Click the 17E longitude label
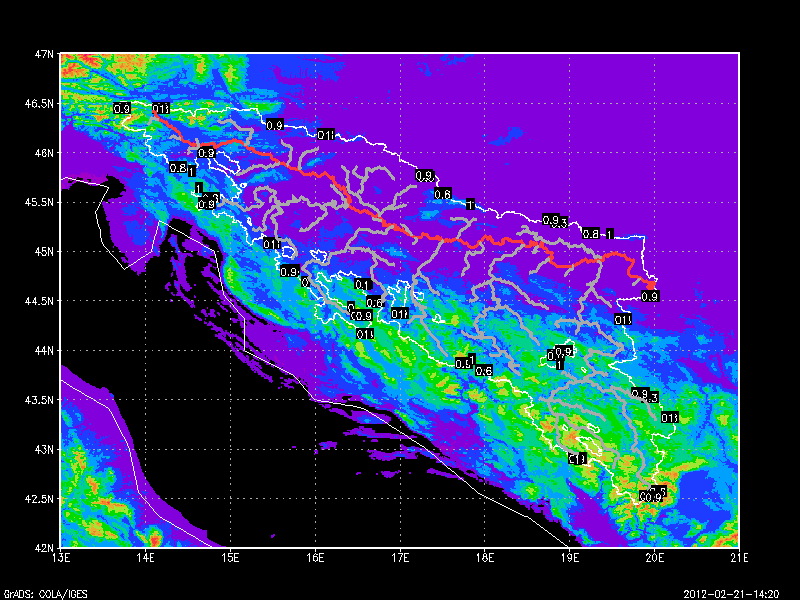The height and width of the screenshot is (600, 800). (400, 558)
